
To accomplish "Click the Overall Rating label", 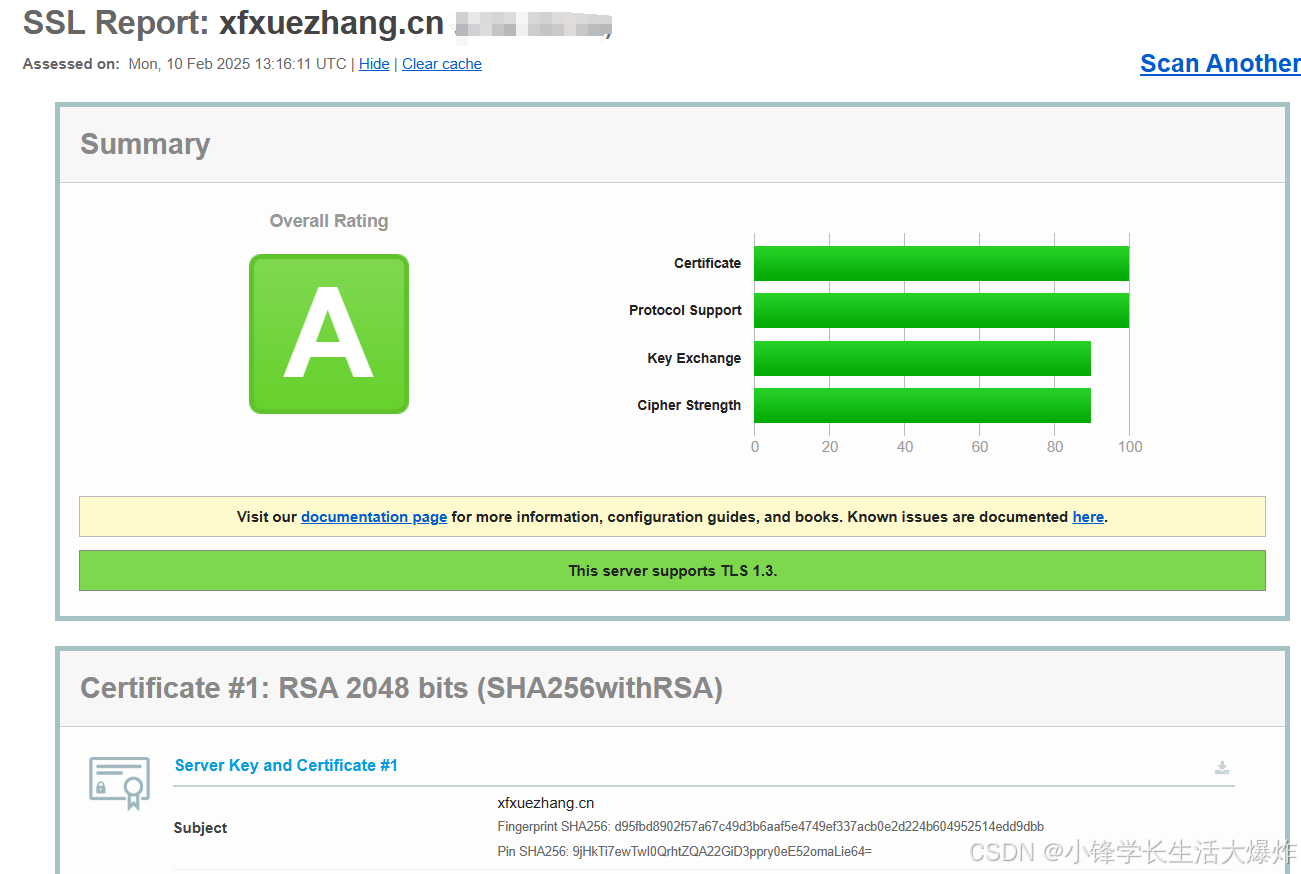I will 329,221.
